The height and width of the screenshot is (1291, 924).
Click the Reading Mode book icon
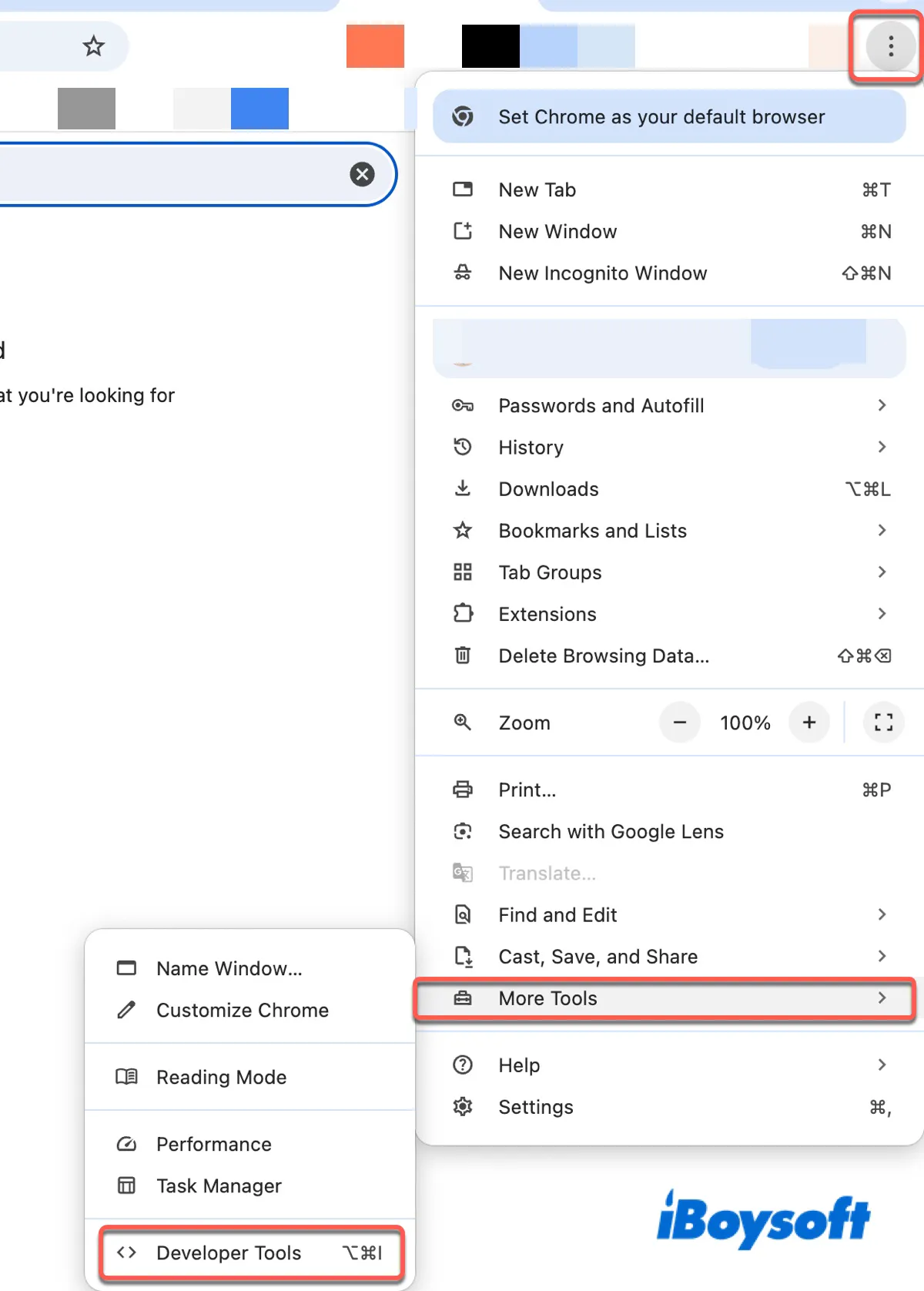coord(126,1076)
